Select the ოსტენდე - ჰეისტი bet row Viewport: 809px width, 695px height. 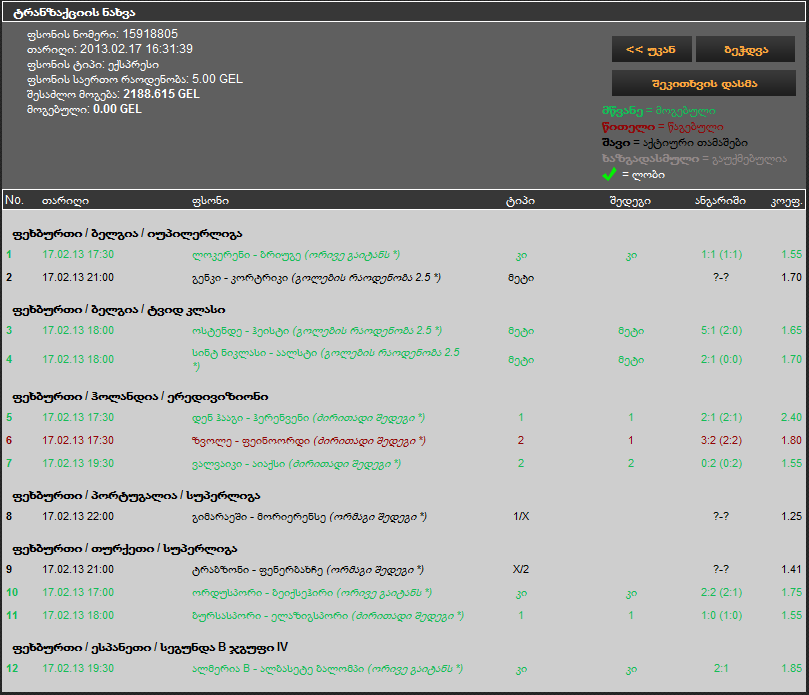point(404,331)
